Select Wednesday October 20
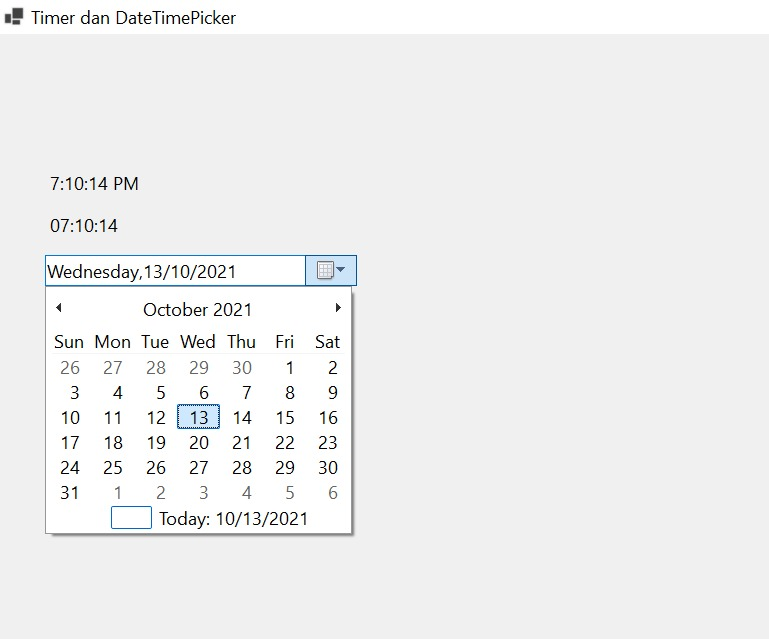Image resolution: width=769 pixels, height=639 pixels. click(x=199, y=442)
